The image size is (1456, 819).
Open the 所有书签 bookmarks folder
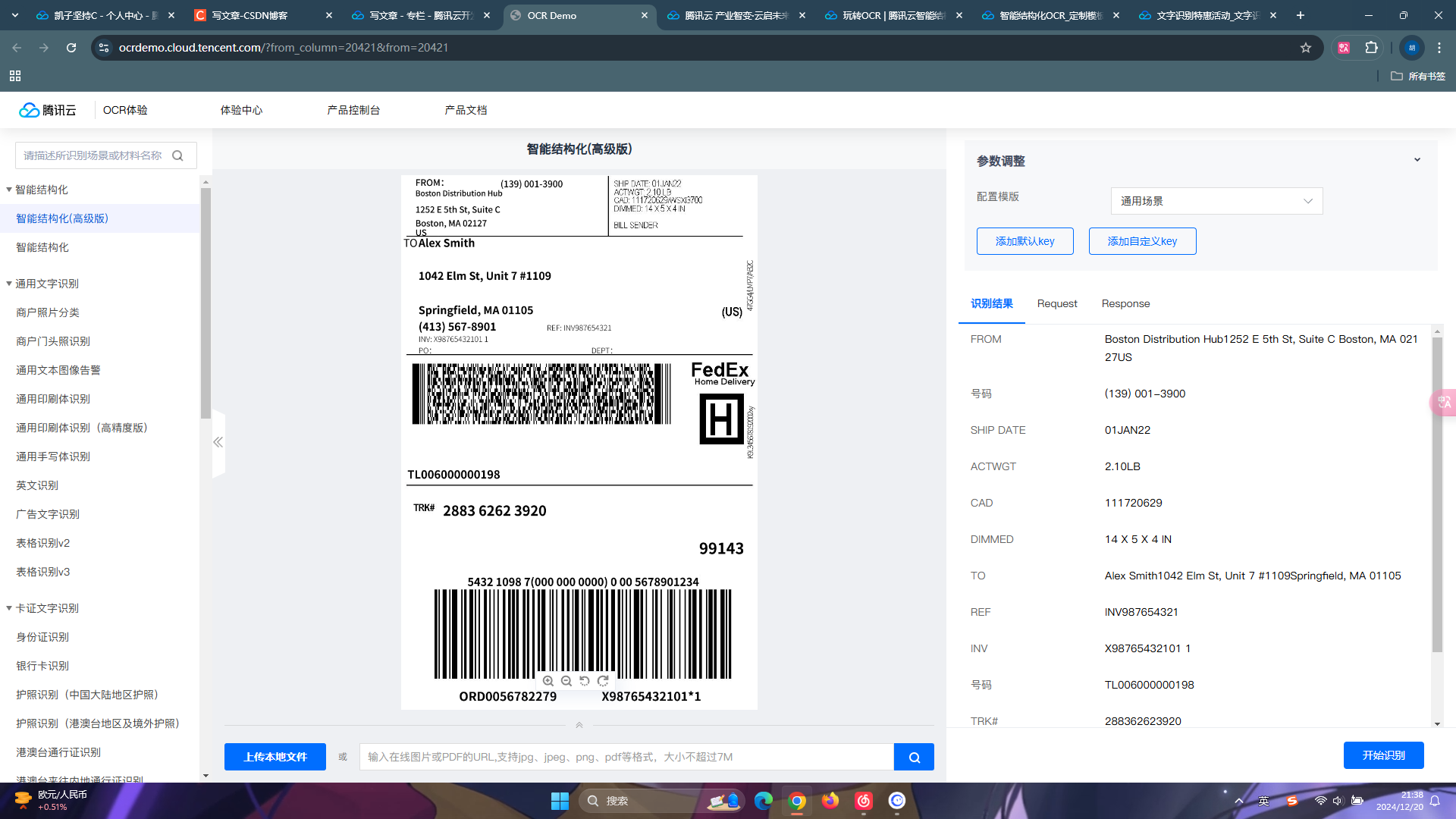(1418, 76)
